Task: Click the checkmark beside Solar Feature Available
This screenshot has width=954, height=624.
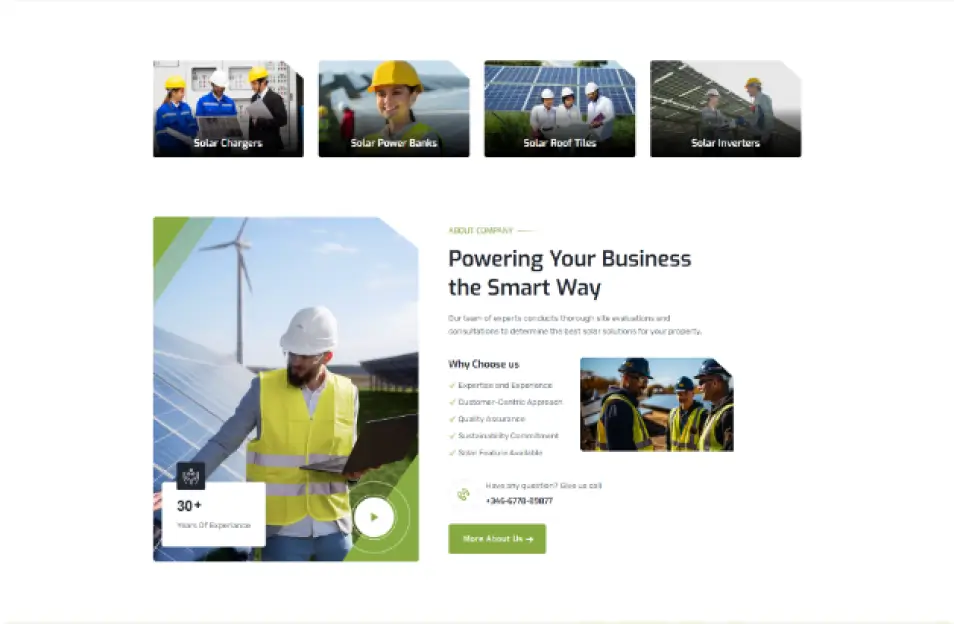Action: click(x=452, y=453)
